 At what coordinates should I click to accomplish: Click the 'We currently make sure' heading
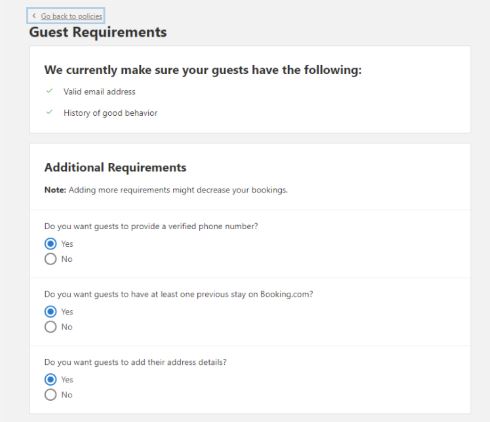tap(203, 70)
